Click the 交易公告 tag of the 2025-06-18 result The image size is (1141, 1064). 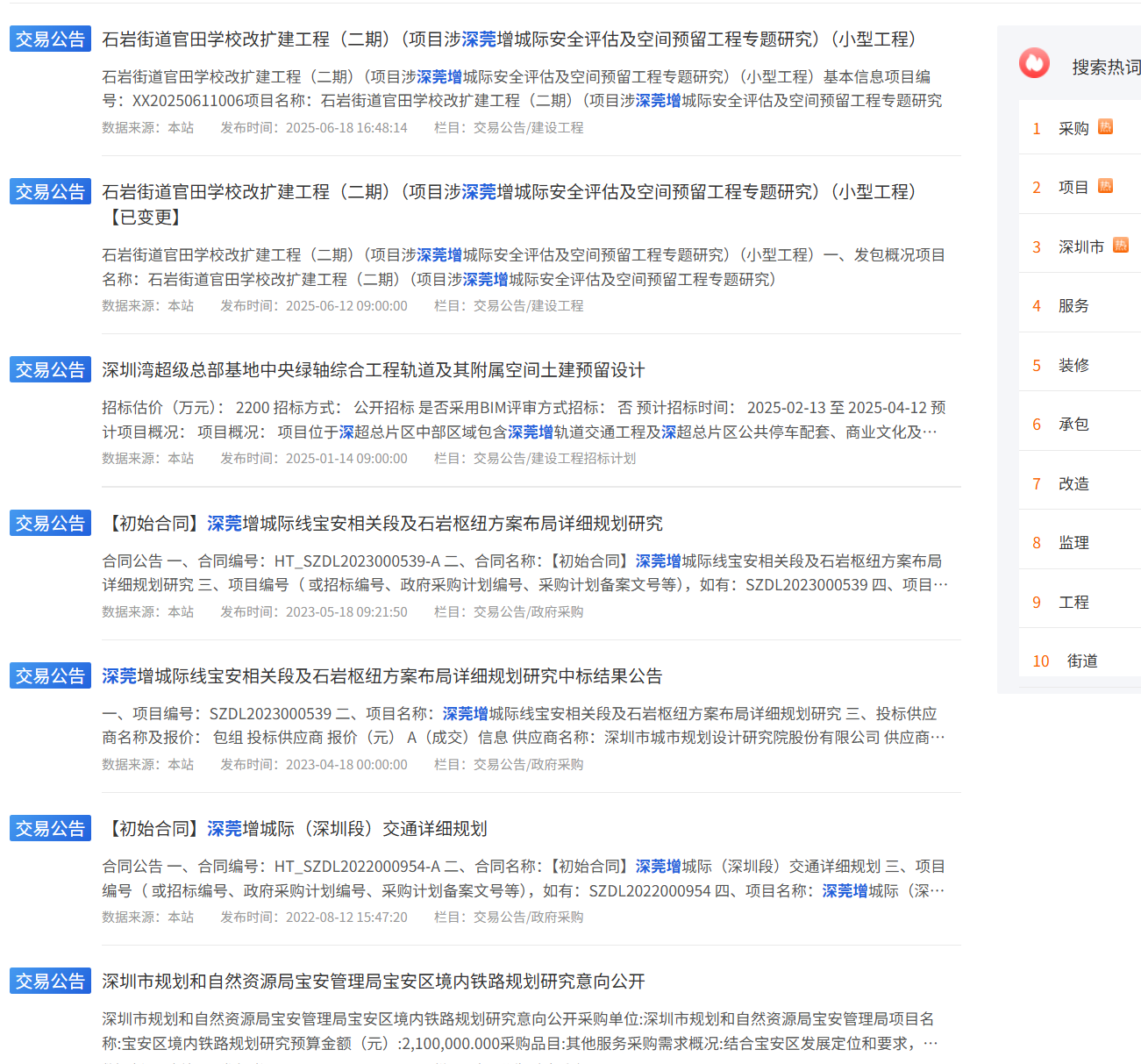tap(50, 39)
